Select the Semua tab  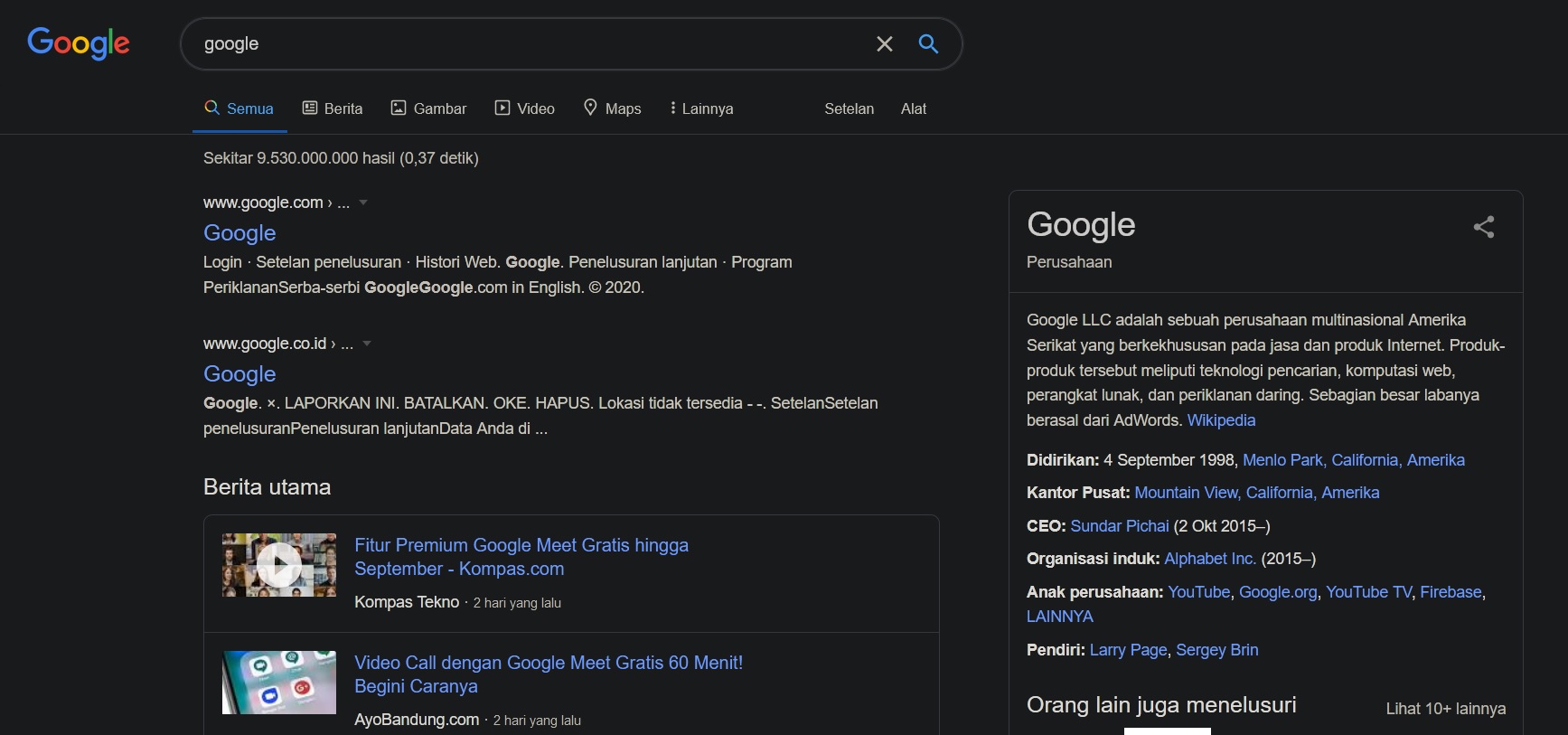click(x=239, y=108)
